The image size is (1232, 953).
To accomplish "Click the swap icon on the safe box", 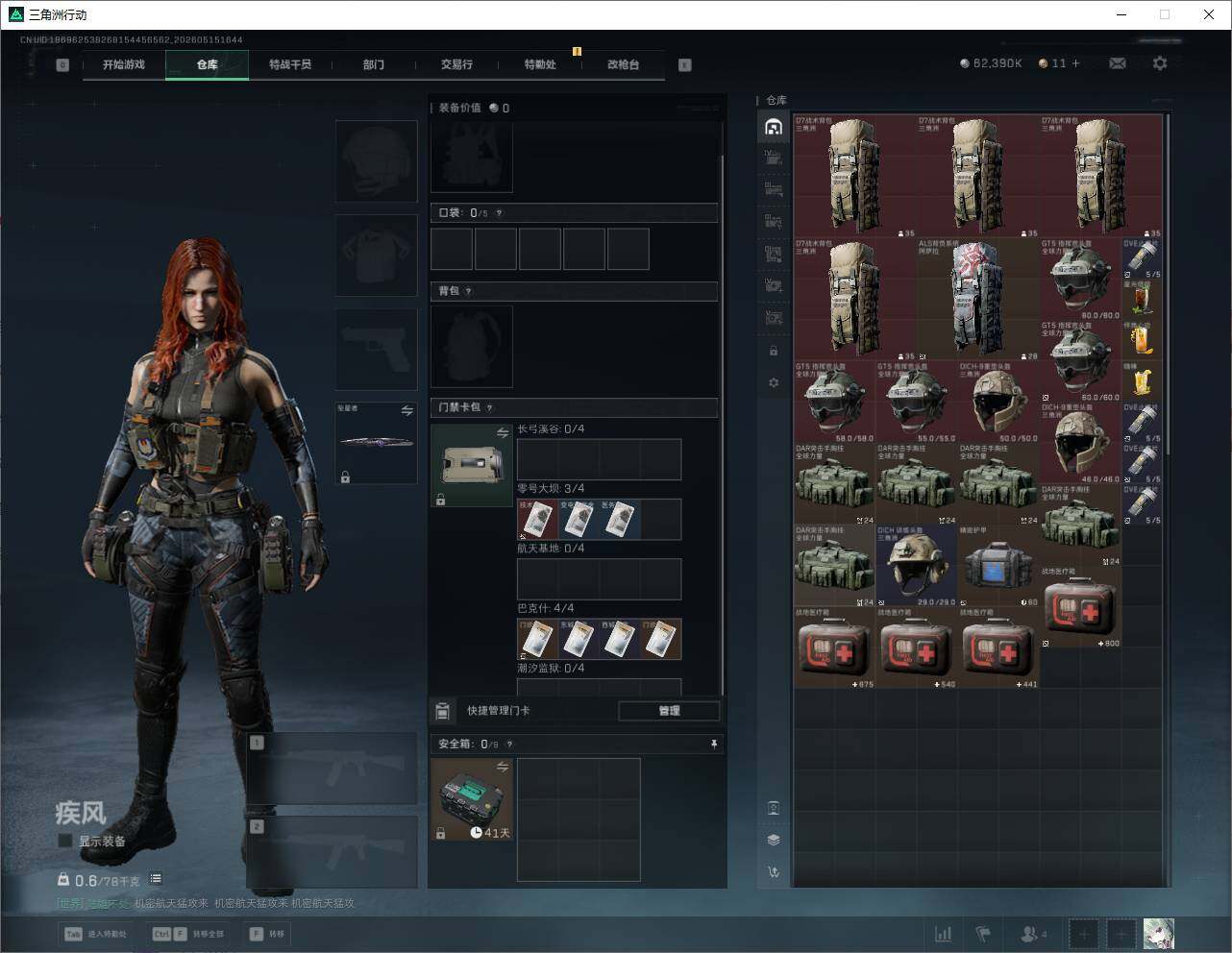I will [x=502, y=766].
